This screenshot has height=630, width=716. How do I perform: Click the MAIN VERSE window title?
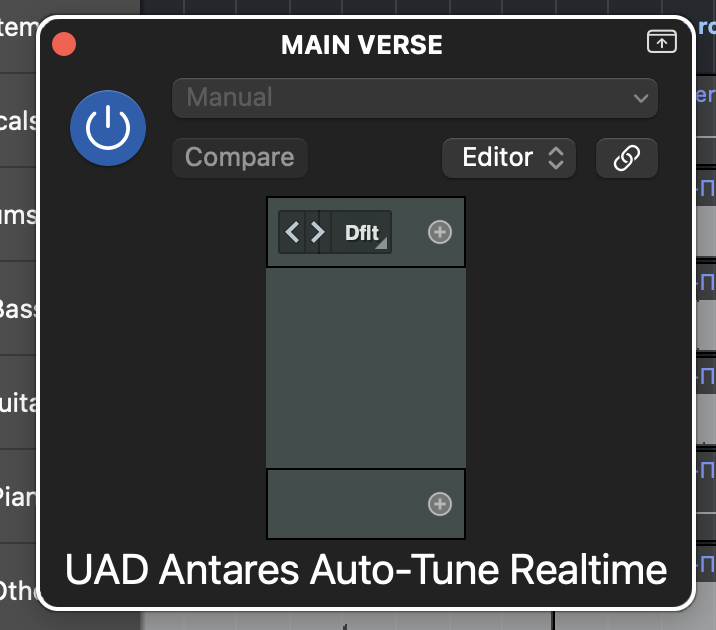(361, 45)
